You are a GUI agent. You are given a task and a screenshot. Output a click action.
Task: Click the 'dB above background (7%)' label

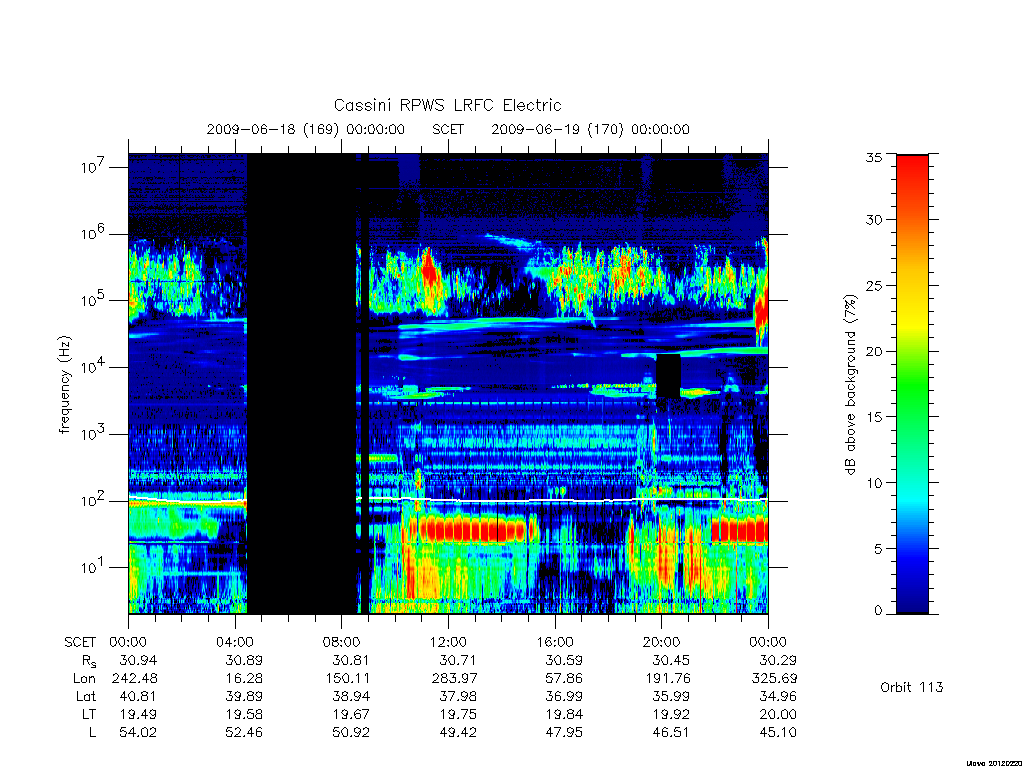pos(850,385)
